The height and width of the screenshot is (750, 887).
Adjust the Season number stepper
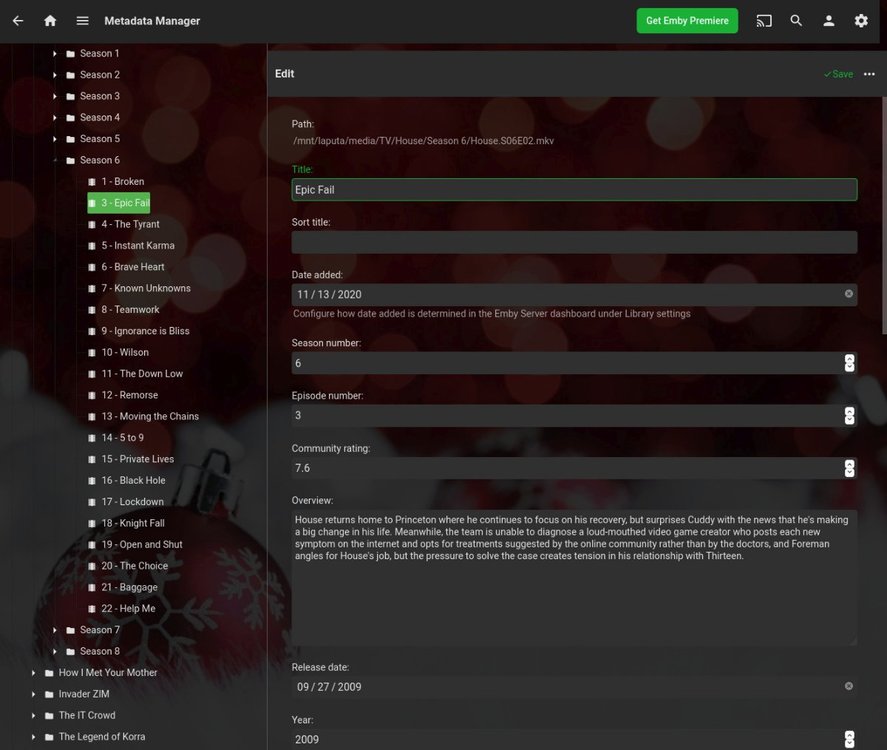(849, 363)
